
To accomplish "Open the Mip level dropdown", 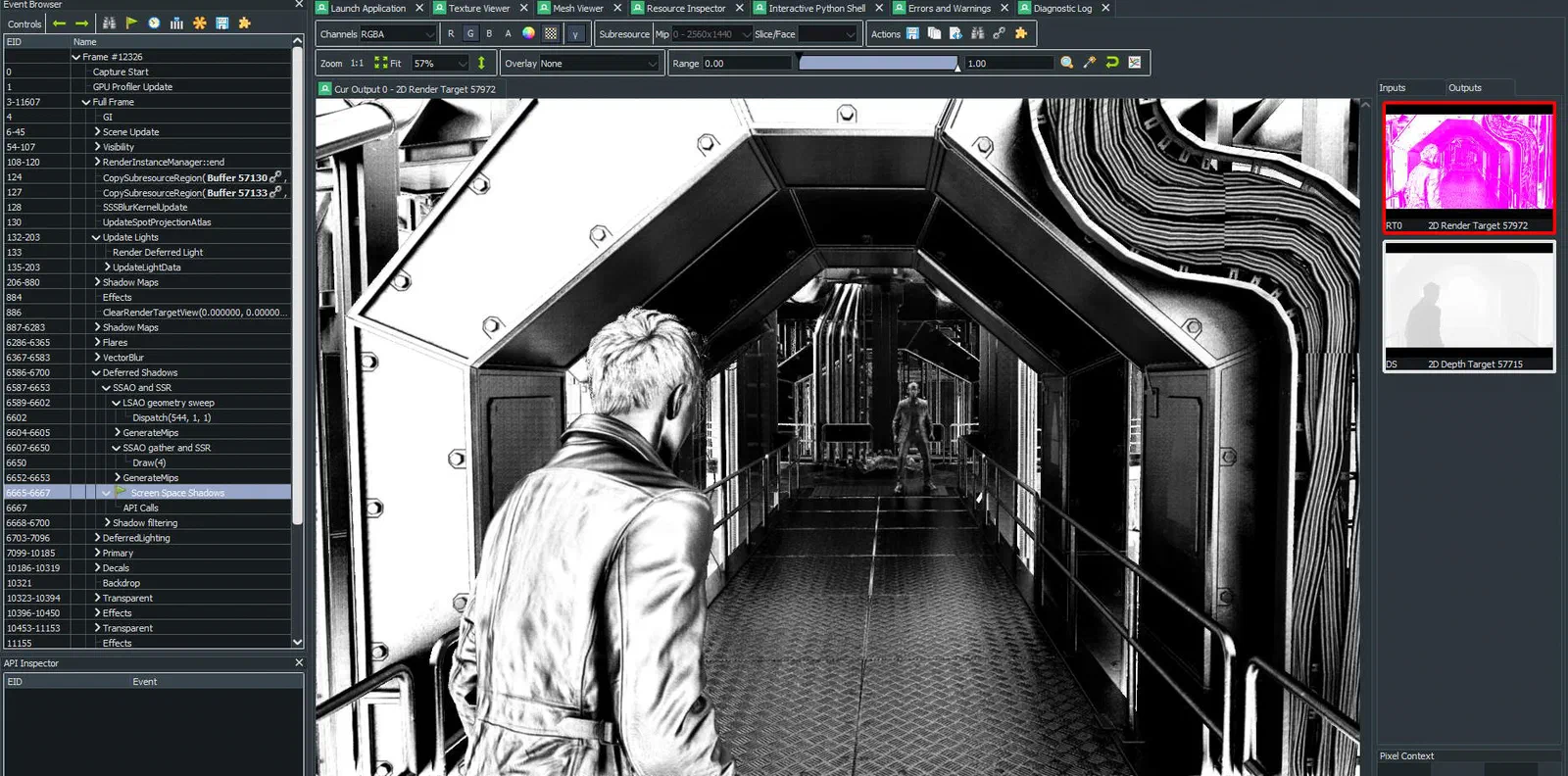I will coord(711,34).
